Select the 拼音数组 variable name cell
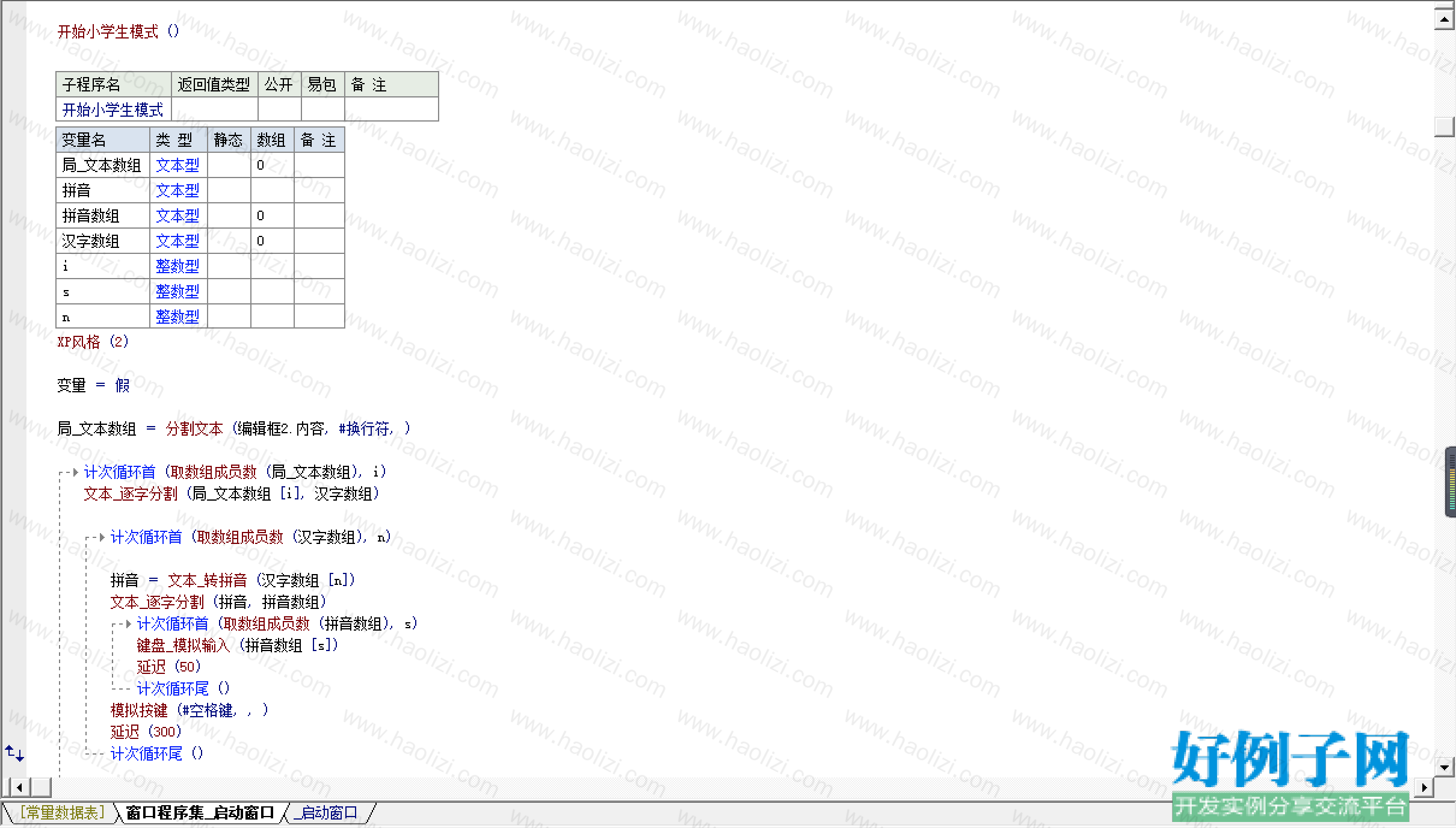Screen dimensions: 1456x828 (x=102, y=215)
